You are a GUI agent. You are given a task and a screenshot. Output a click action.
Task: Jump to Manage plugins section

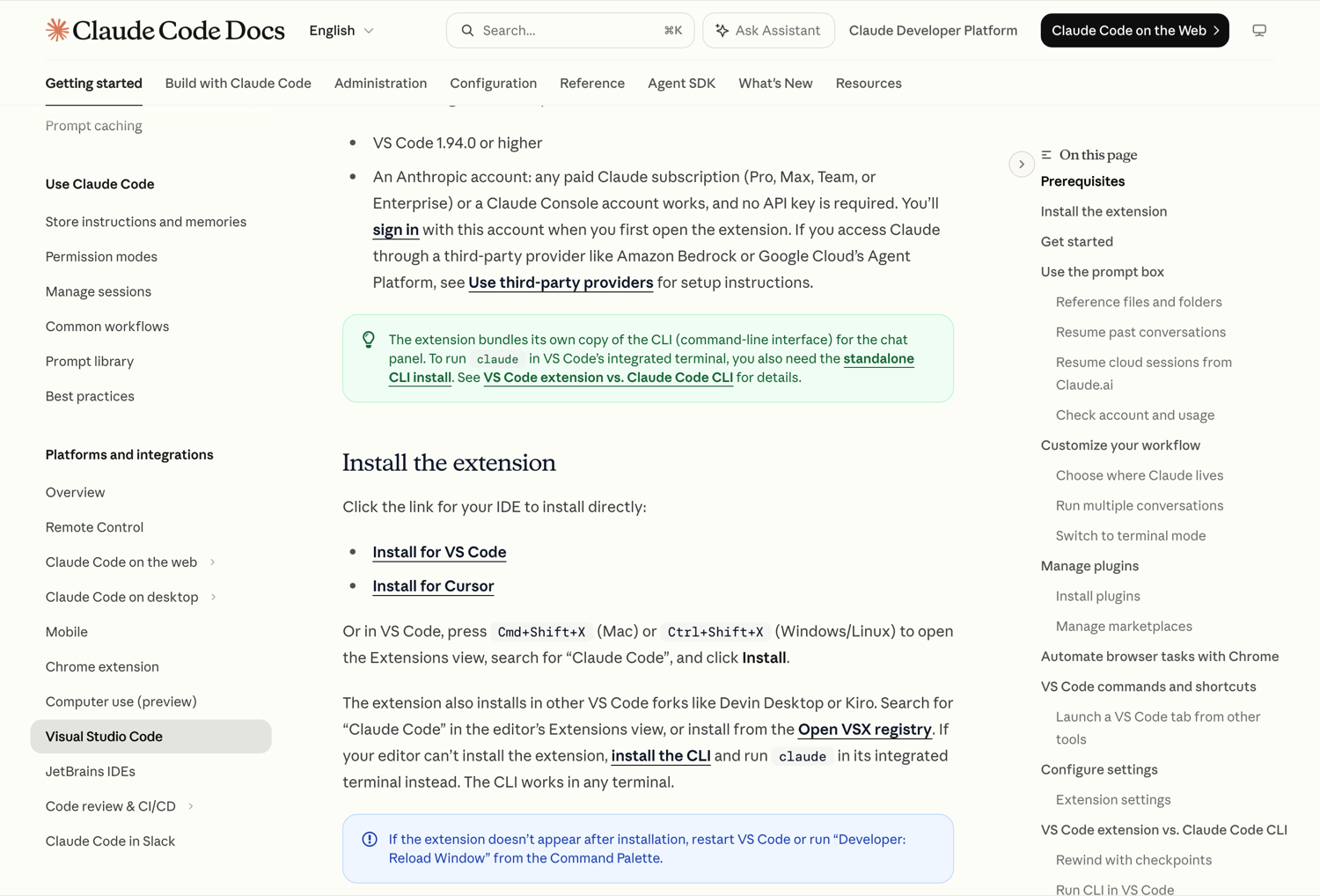1089,566
